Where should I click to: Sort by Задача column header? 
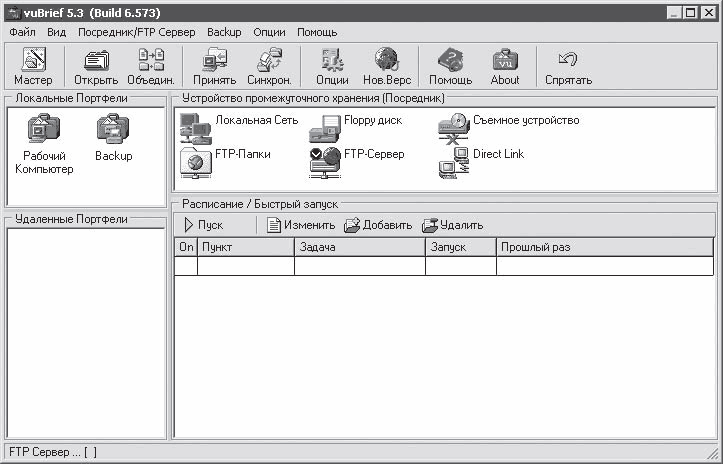pyautogui.click(x=360, y=247)
